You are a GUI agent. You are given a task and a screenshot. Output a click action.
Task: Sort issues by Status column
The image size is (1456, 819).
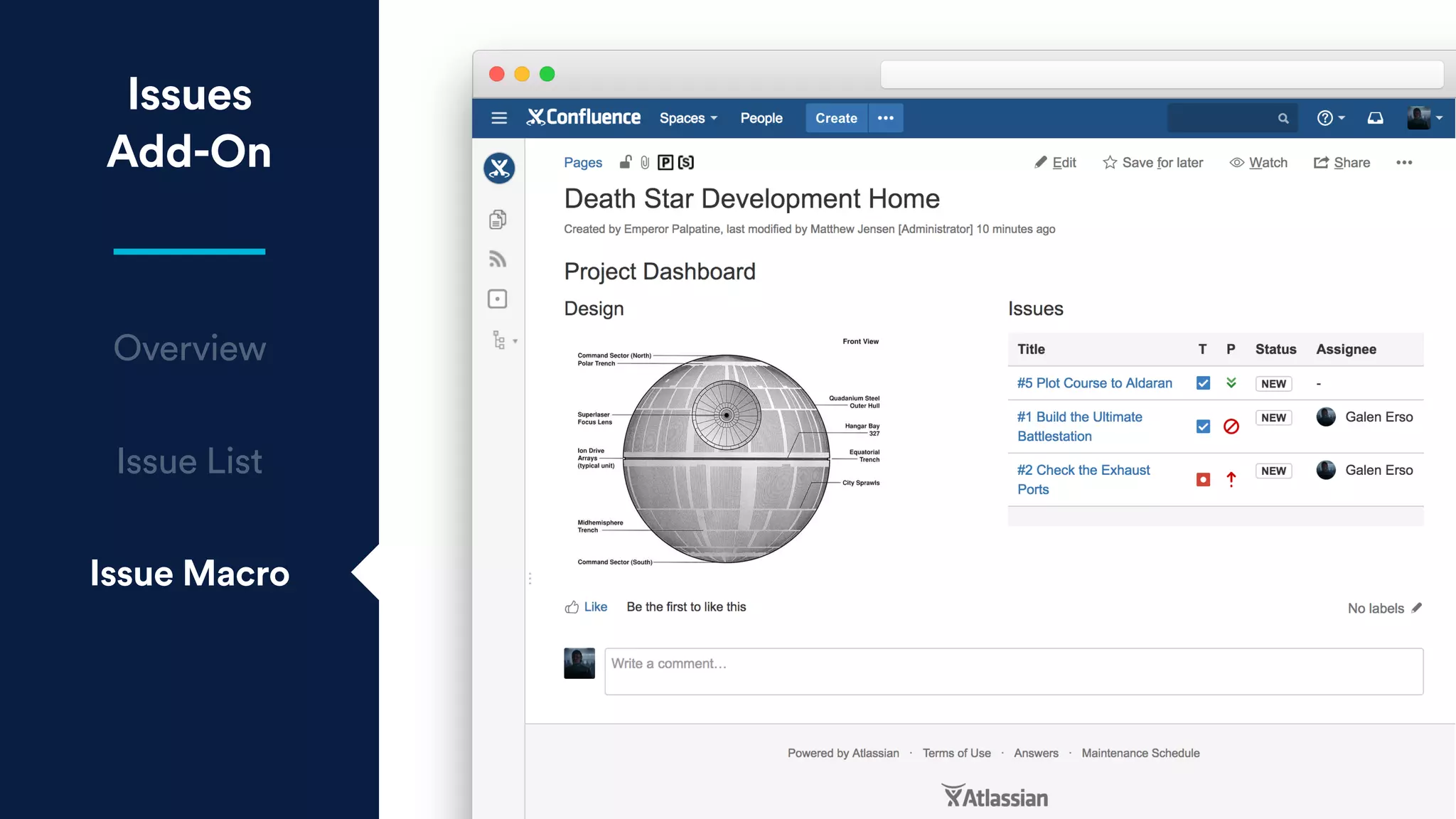[1275, 349]
